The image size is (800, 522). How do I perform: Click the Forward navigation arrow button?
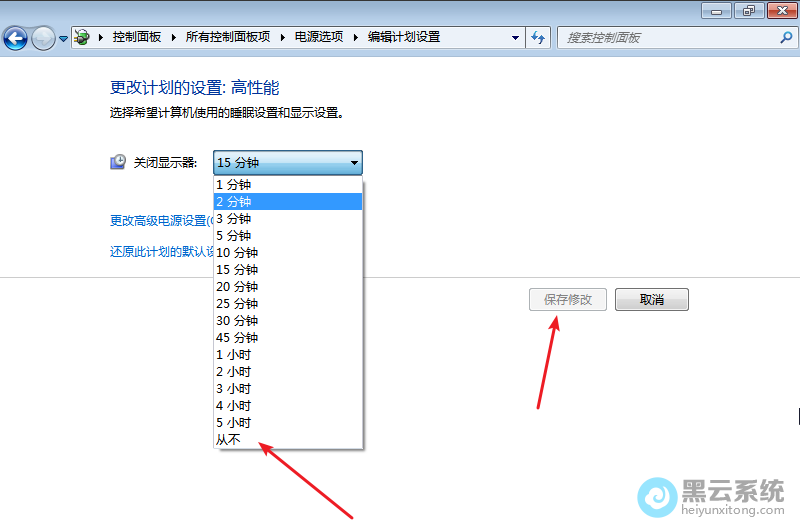(43, 38)
